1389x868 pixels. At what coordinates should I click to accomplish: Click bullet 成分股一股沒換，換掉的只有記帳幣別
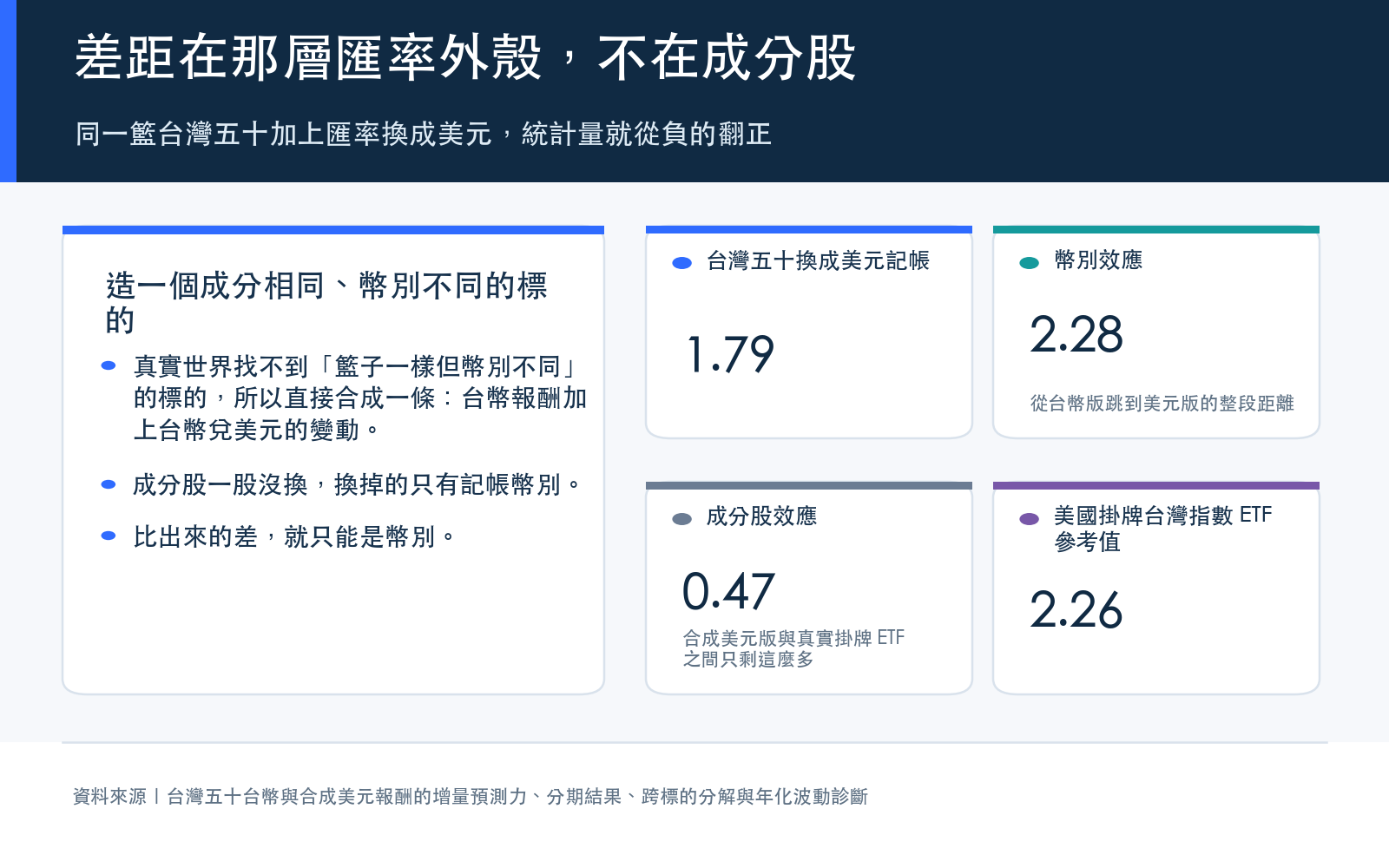pyautogui.click(x=357, y=484)
